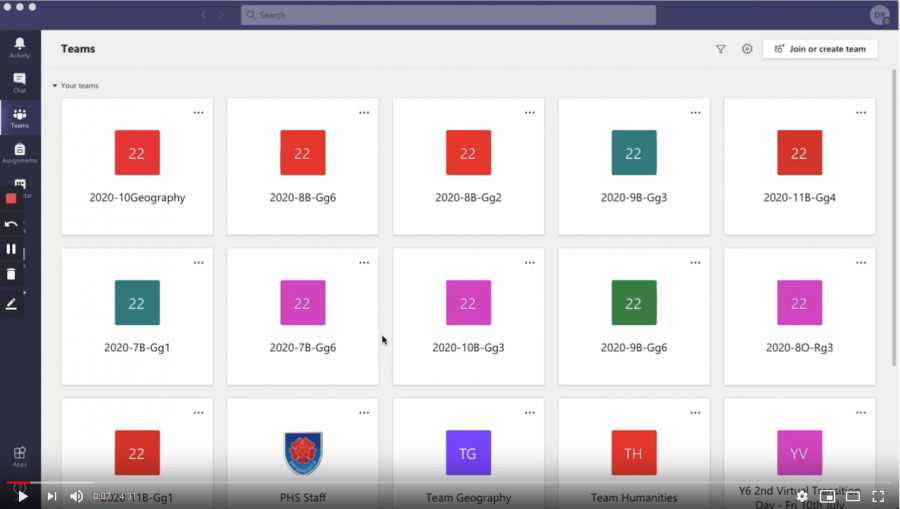Open the Activity feed in sidebar
900x509 pixels.
point(19,47)
